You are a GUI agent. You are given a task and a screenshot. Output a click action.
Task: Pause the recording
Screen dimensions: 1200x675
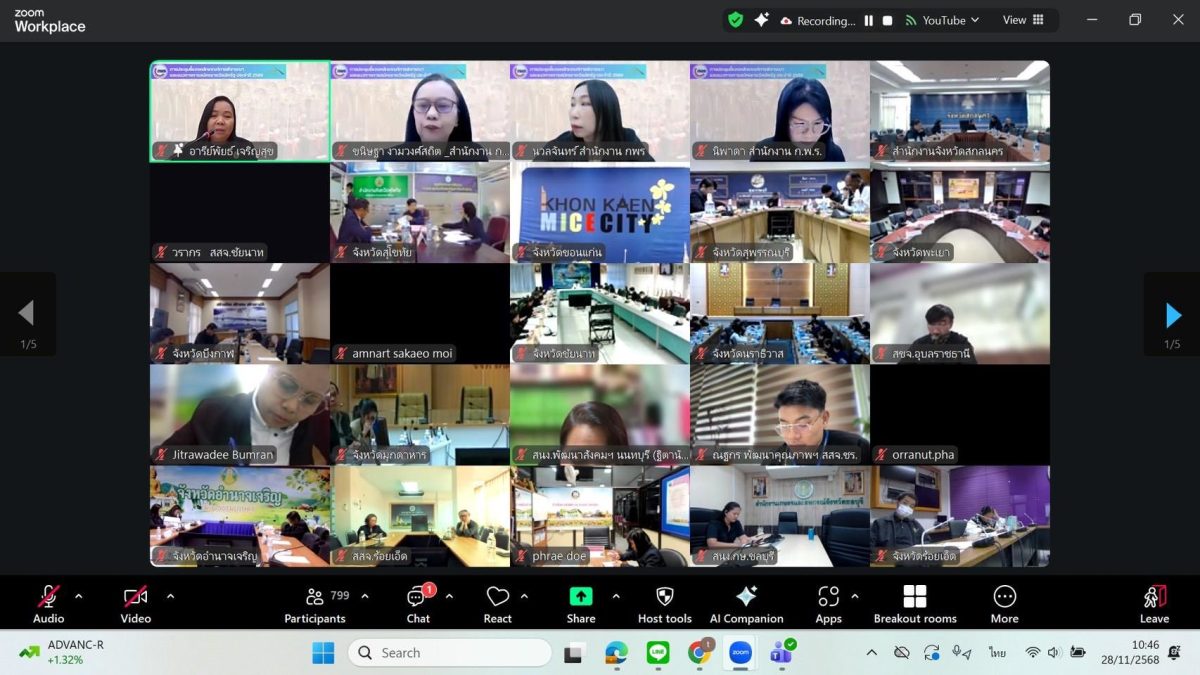point(868,20)
